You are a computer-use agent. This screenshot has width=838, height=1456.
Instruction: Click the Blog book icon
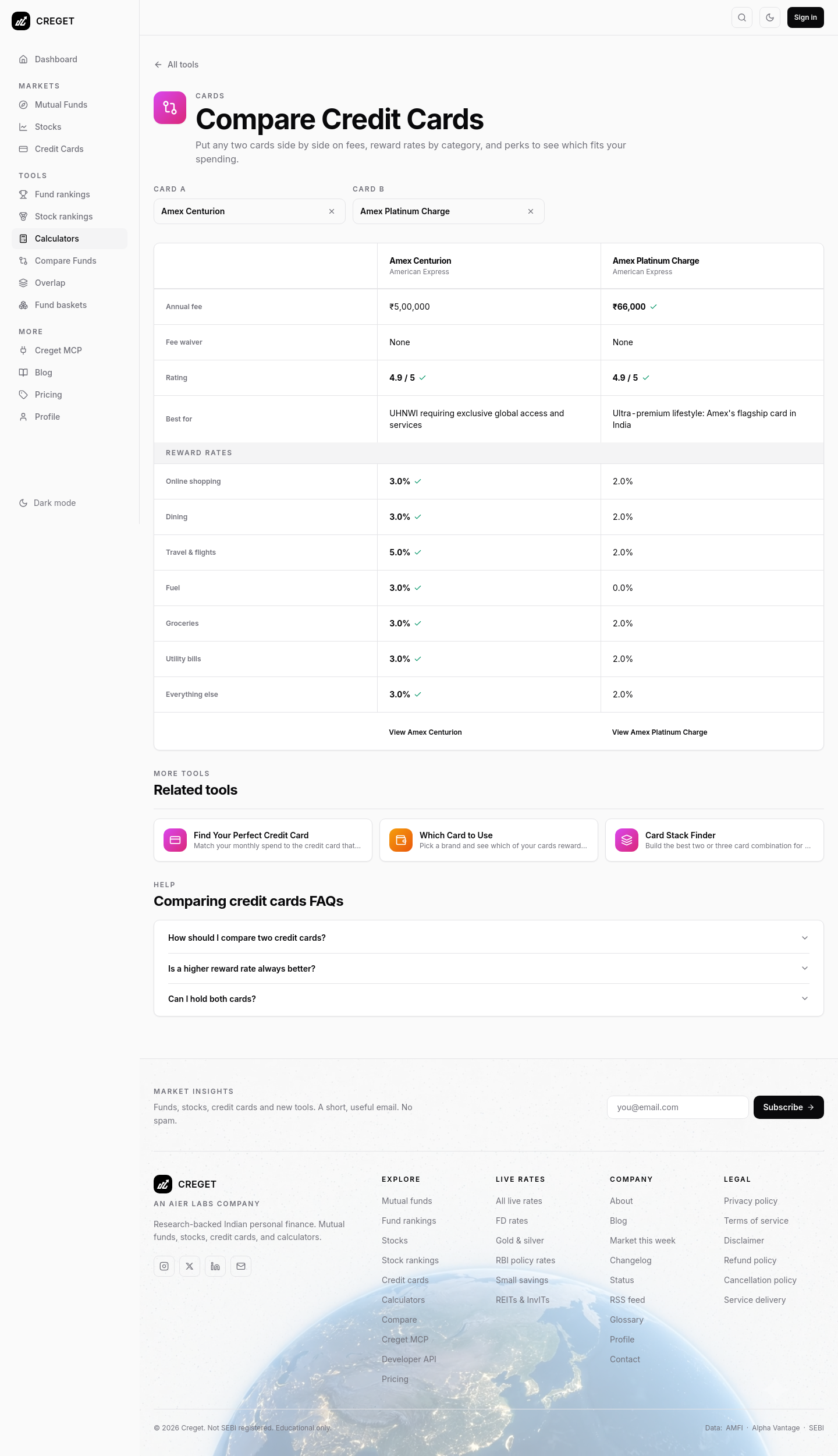click(23, 373)
